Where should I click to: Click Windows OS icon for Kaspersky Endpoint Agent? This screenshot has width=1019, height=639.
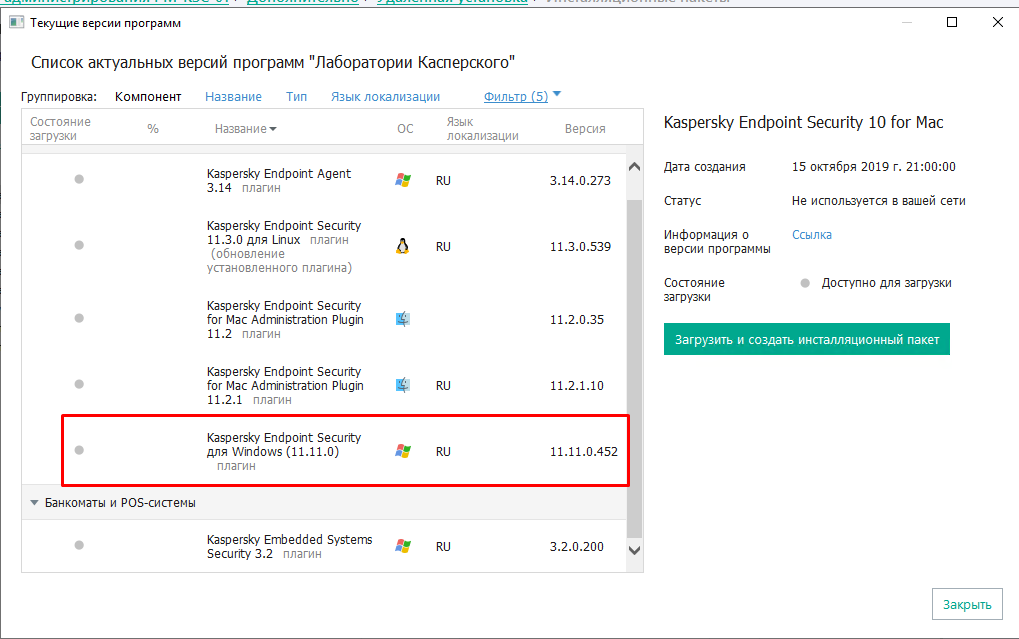pyautogui.click(x=403, y=180)
